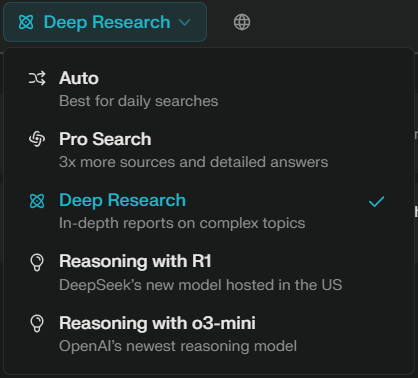Click the shuffle icon beside Auto
Image resolution: width=418 pixels, height=378 pixels.
pos(37,78)
